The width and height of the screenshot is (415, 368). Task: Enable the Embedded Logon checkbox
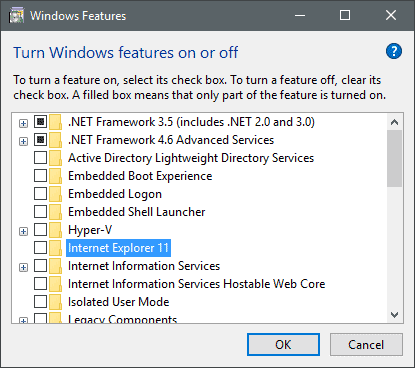tap(40, 194)
